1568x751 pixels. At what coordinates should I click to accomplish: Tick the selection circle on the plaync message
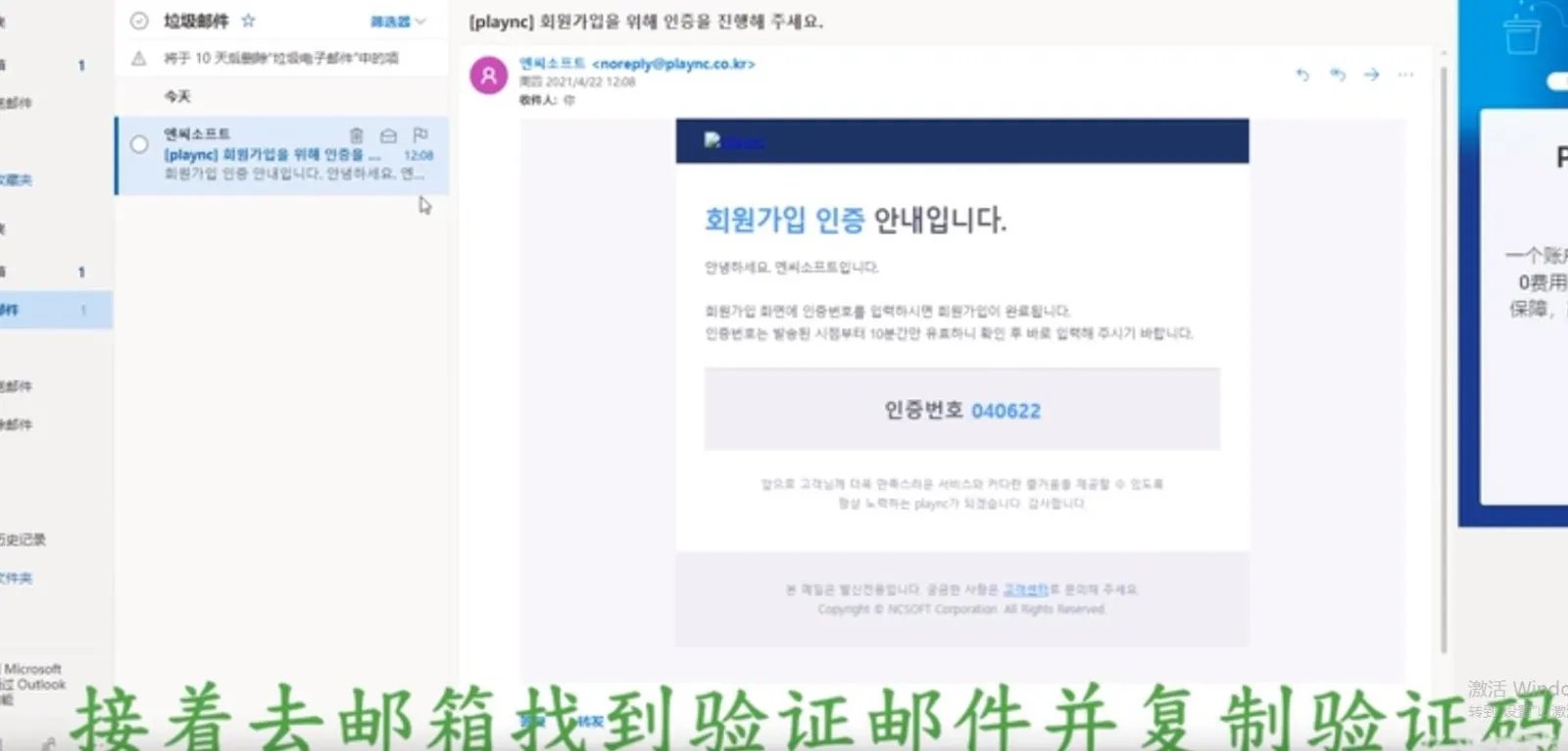pos(139,145)
